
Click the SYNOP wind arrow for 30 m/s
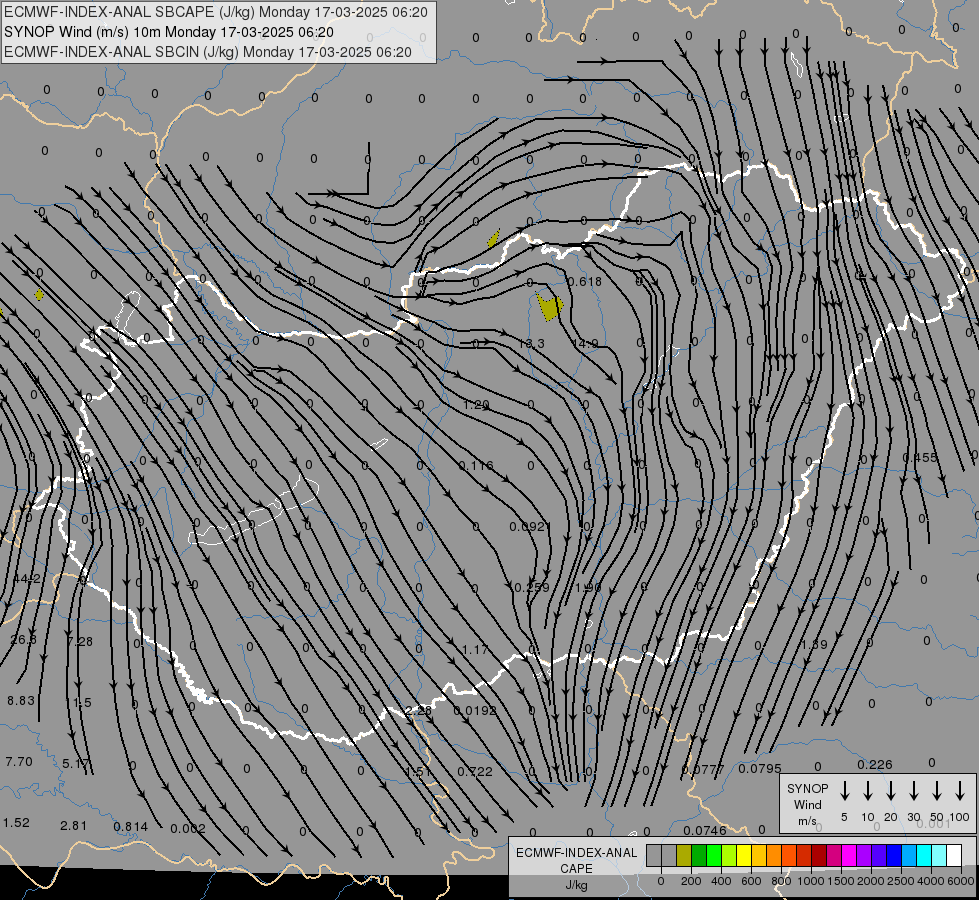(x=913, y=790)
